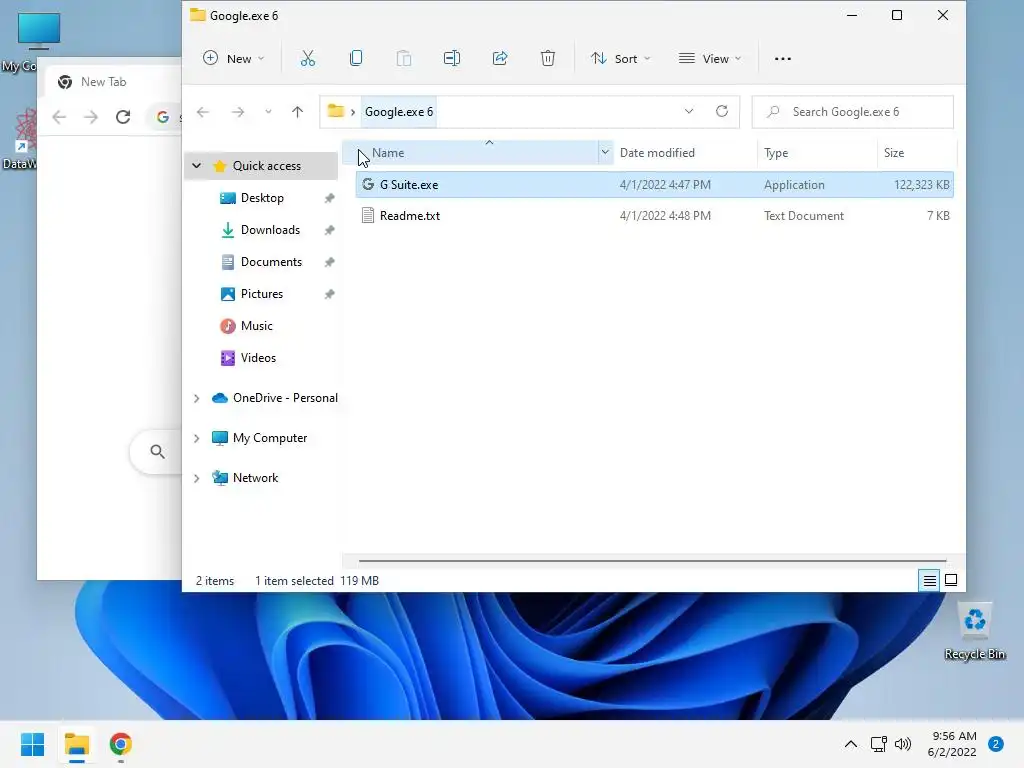
Task: Sort by the Name column header
Action: (388, 153)
